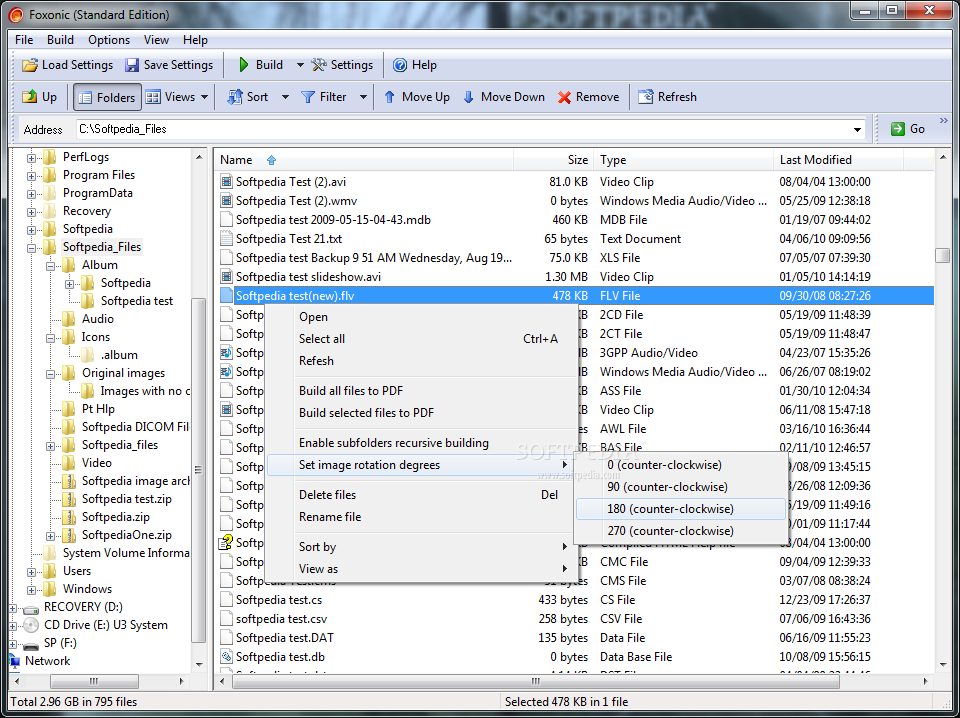Viewport: 960px width, 718px height.
Task: Open the Sort dropdown arrow
Action: pos(285,97)
